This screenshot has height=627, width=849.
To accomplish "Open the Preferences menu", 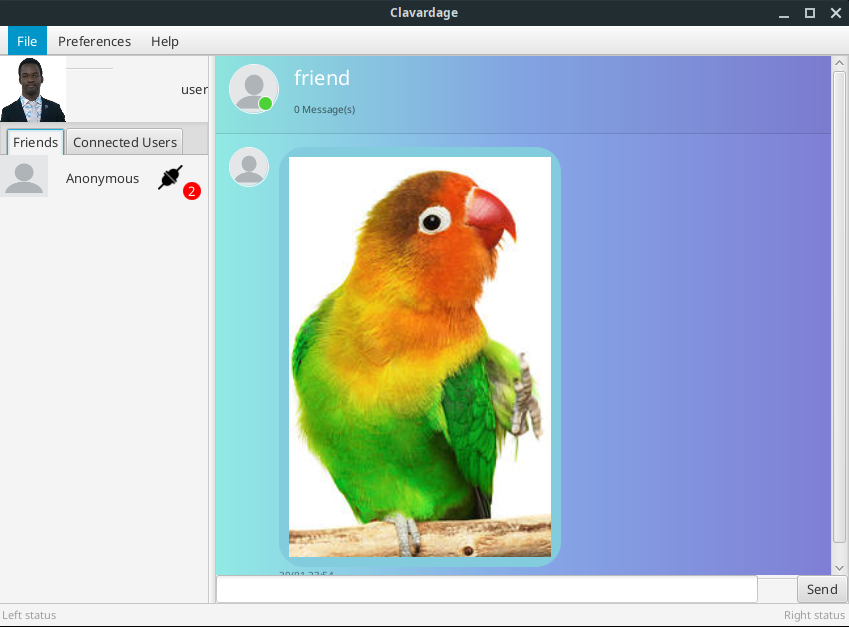I will pos(94,41).
